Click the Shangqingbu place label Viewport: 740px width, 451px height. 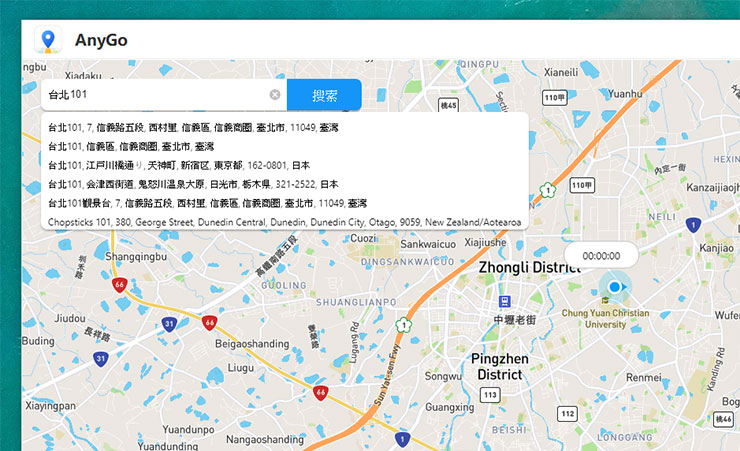point(136,257)
